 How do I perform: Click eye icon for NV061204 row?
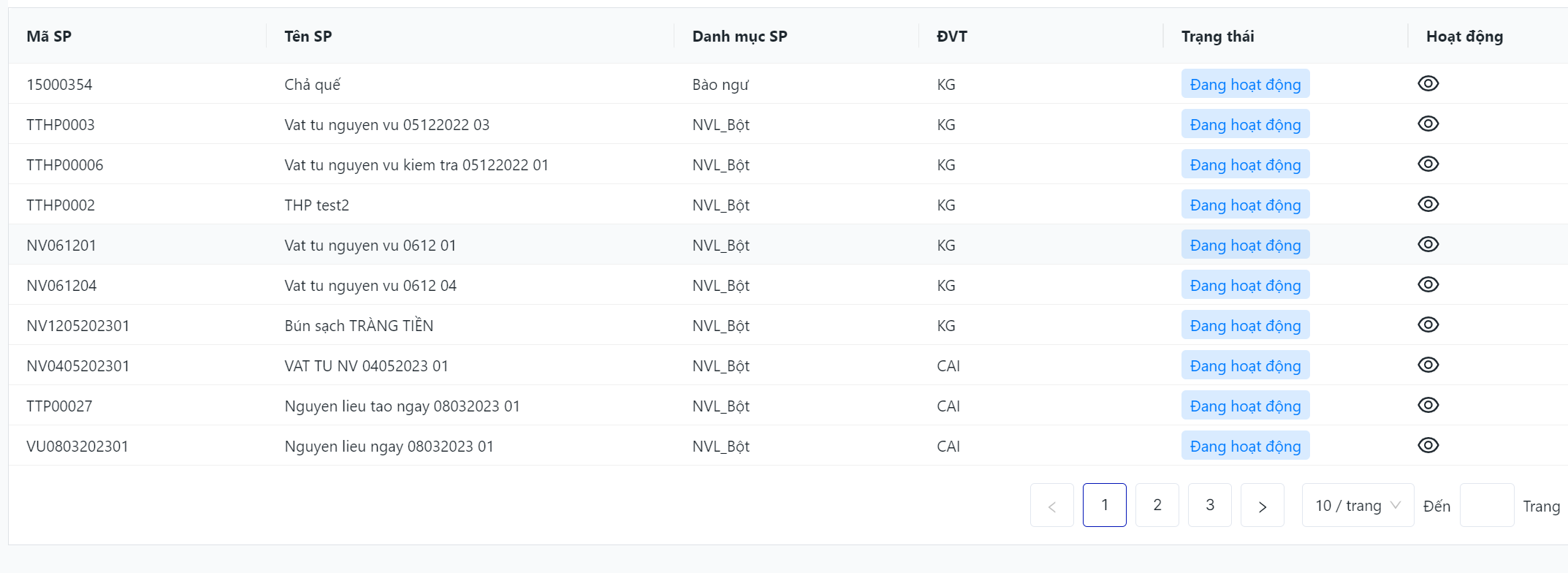tap(1428, 285)
